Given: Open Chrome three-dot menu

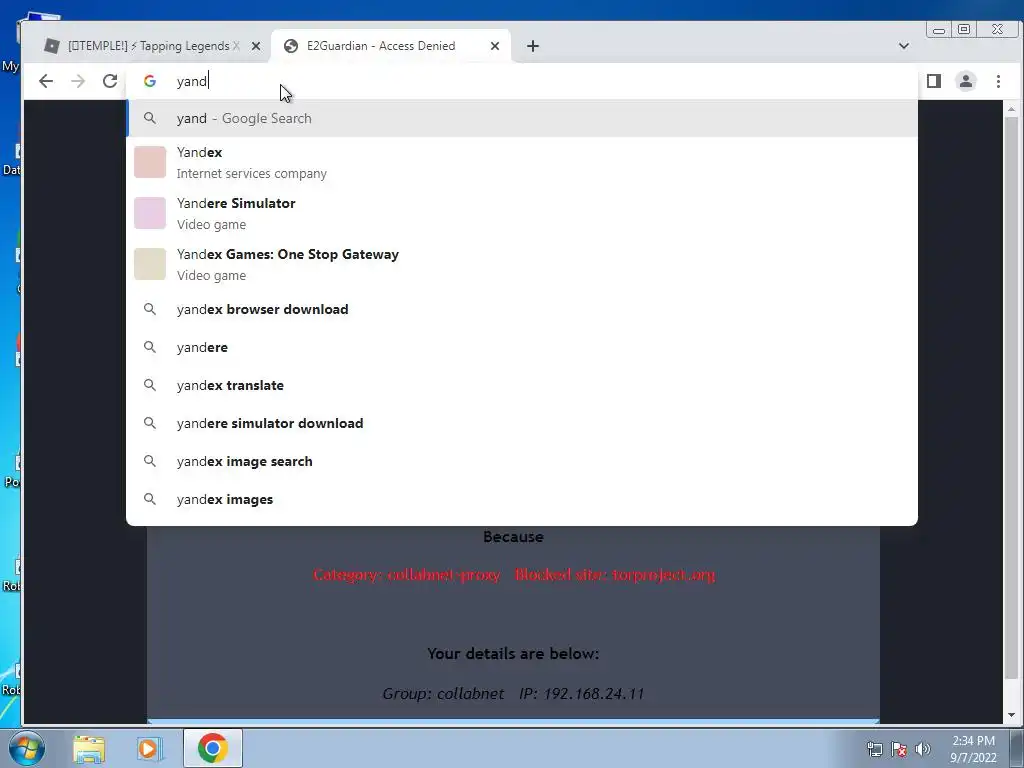Looking at the screenshot, I should pos(998,81).
